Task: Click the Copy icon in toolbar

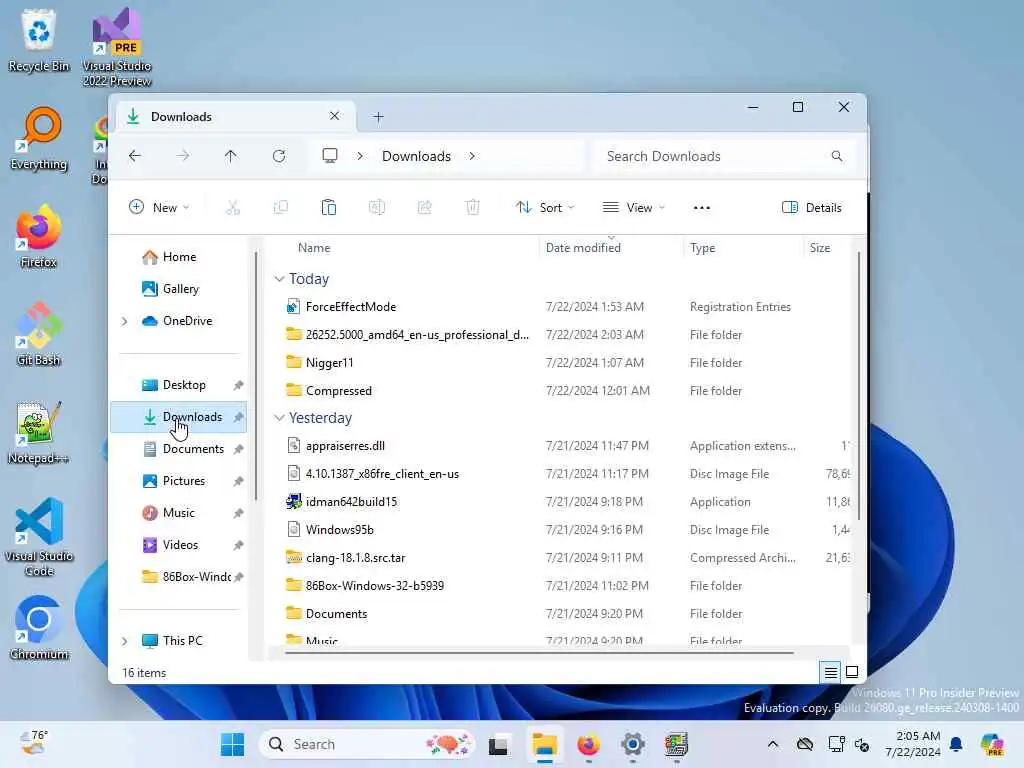Action: [281, 208]
